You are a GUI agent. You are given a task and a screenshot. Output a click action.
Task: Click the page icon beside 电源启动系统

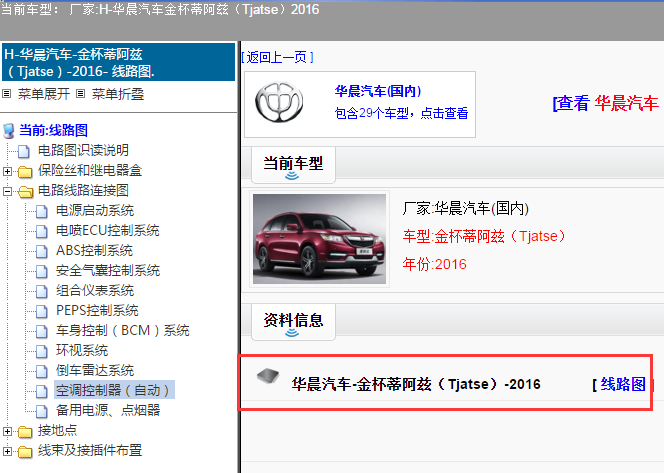[42, 211]
